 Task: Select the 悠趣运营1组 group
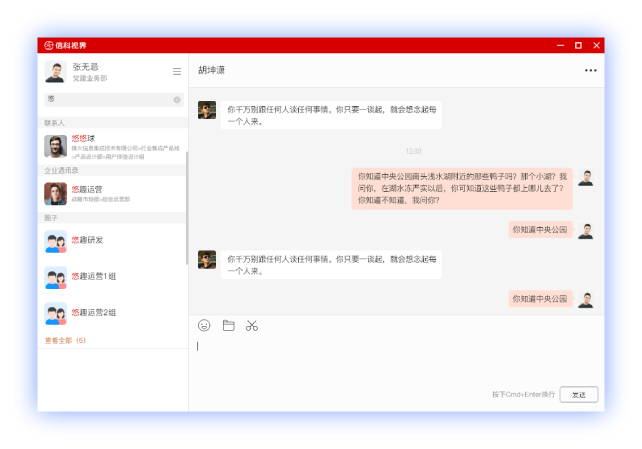coord(112,277)
